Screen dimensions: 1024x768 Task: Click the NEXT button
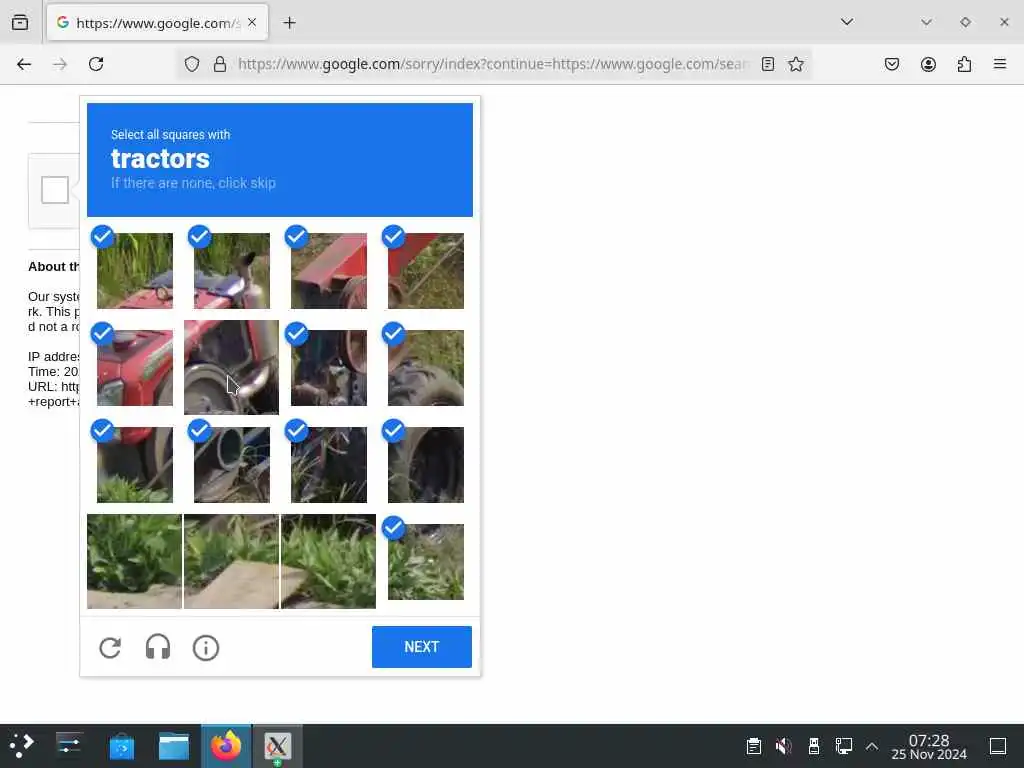click(x=422, y=647)
